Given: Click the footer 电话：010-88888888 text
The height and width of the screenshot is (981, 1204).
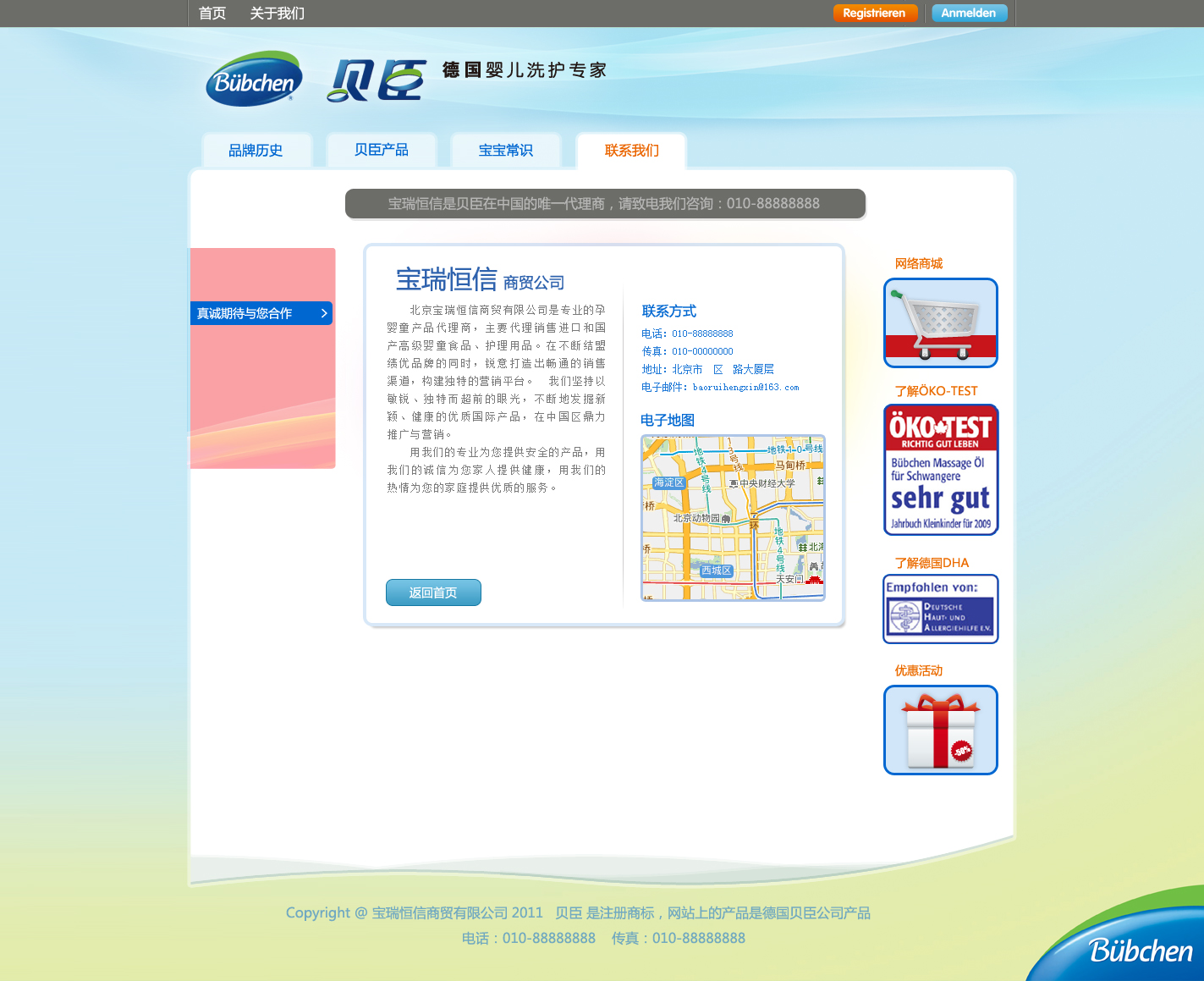Looking at the screenshot, I should pyautogui.click(x=529, y=939).
